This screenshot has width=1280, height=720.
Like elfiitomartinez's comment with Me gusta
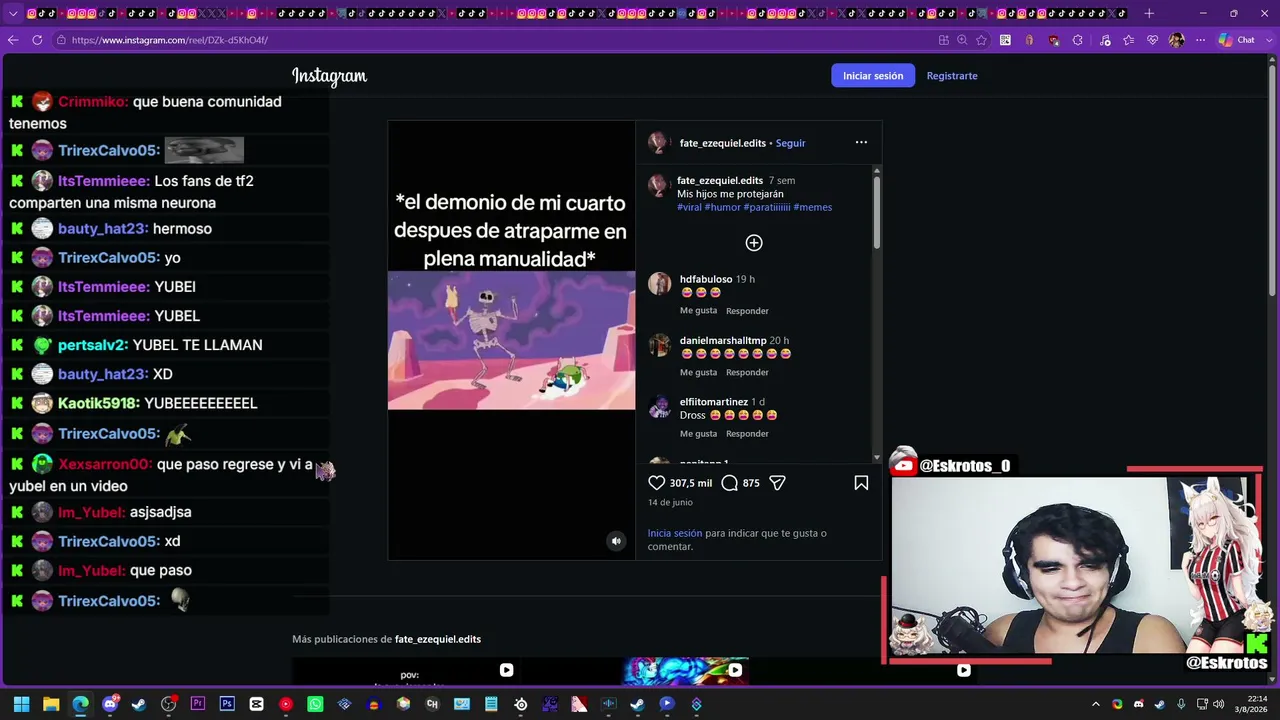[x=698, y=434]
